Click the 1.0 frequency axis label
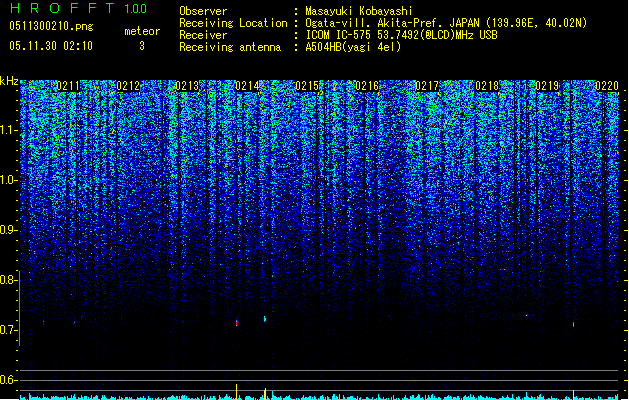The height and width of the screenshot is (400, 629). point(9,181)
